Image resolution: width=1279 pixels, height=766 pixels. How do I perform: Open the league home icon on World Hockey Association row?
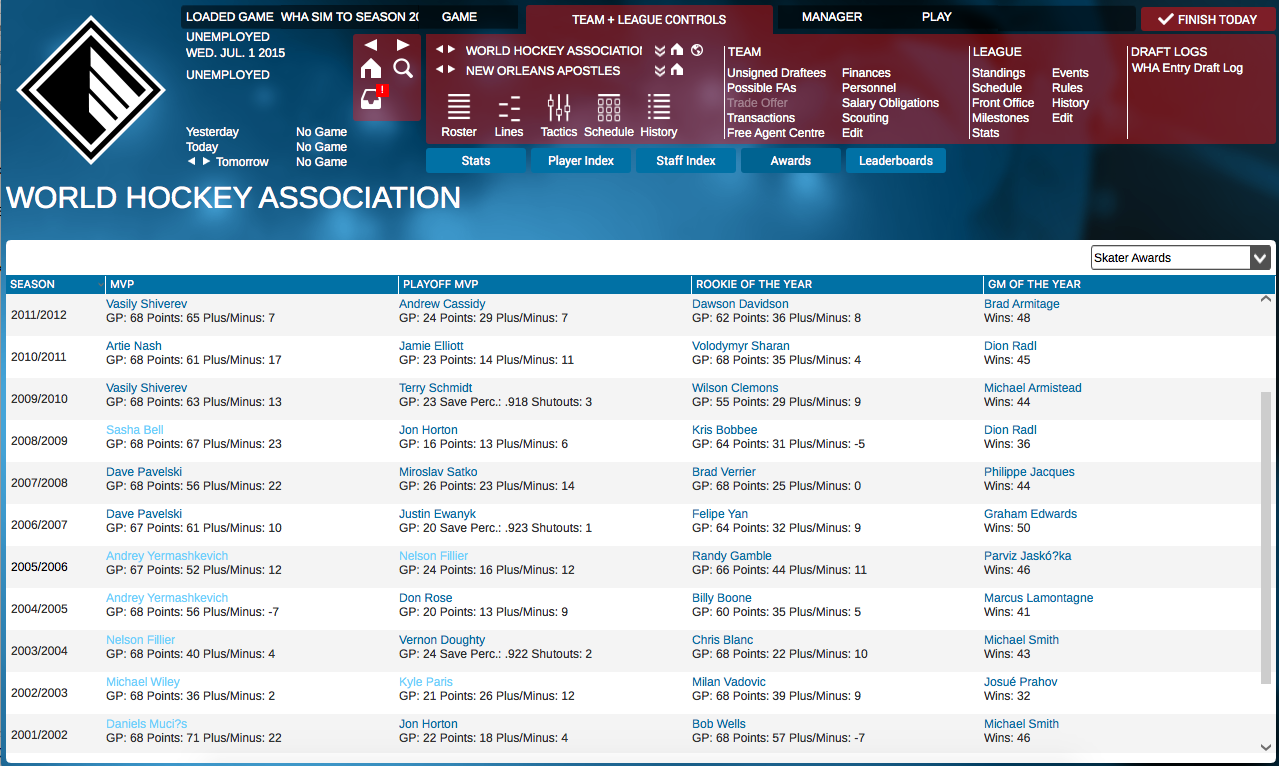(677, 50)
